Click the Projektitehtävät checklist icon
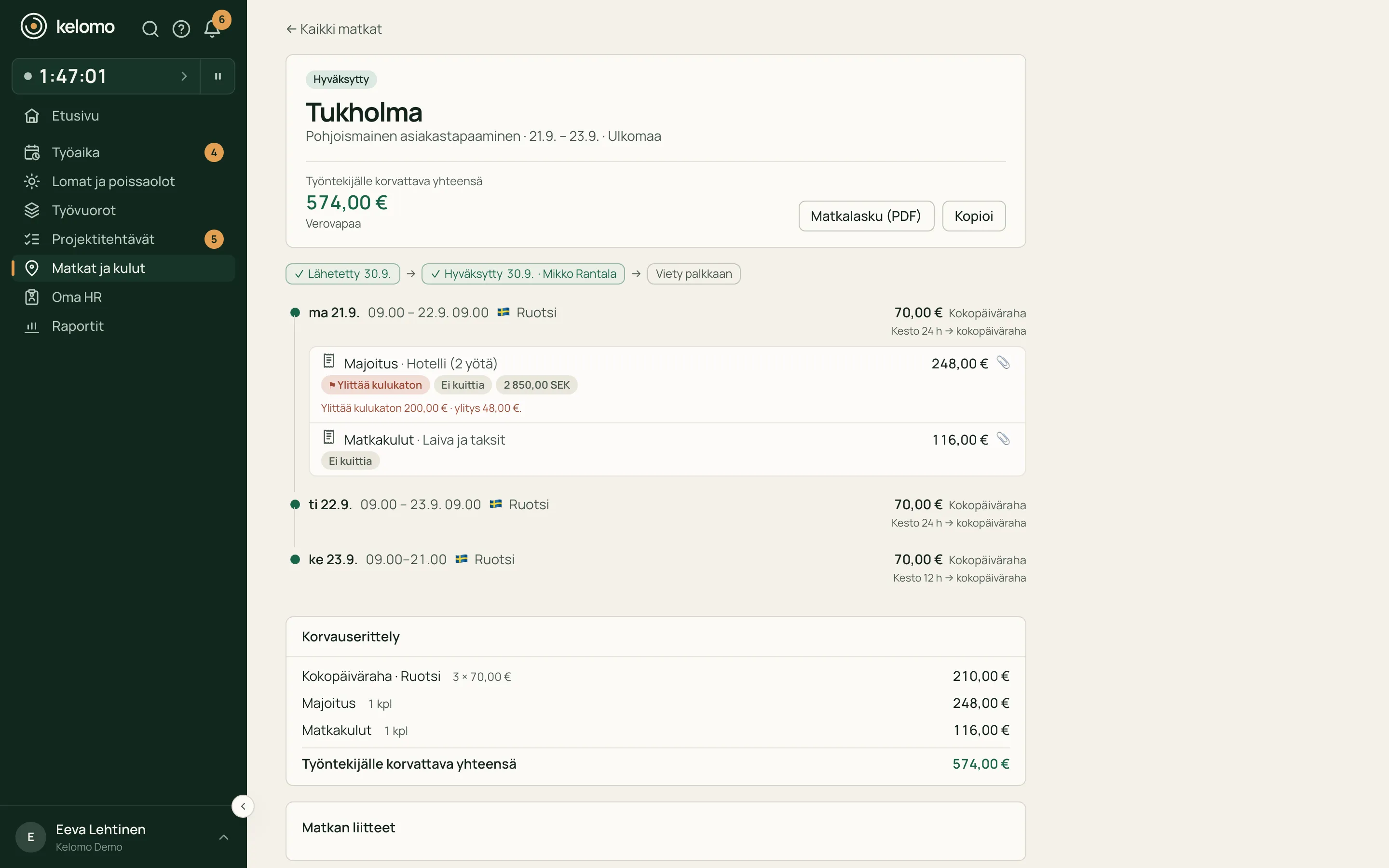The height and width of the screenshot is (868, 1389). click(31, 239)
